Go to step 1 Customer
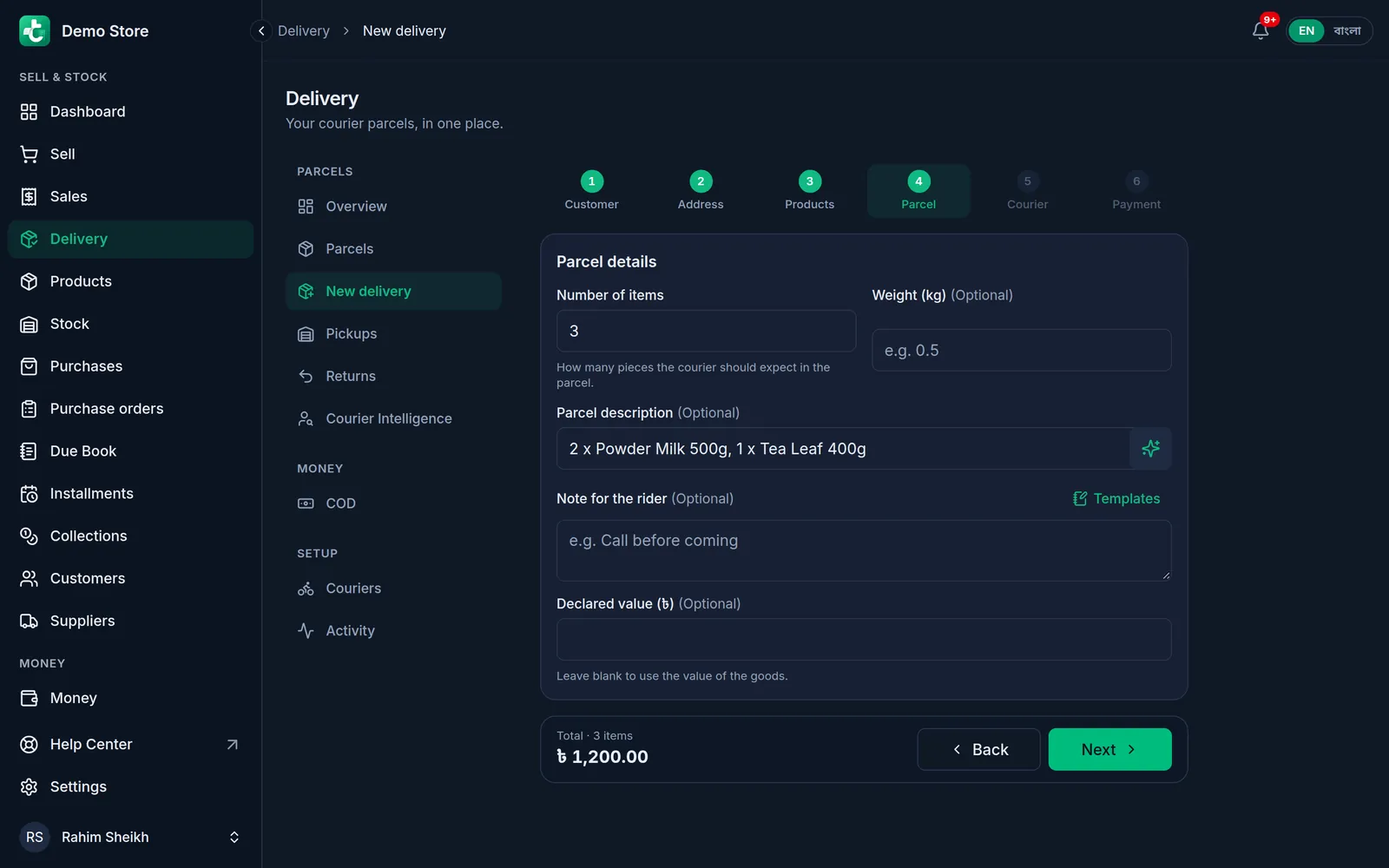The width and height of the screenshot is (1389, 868). 591,191
